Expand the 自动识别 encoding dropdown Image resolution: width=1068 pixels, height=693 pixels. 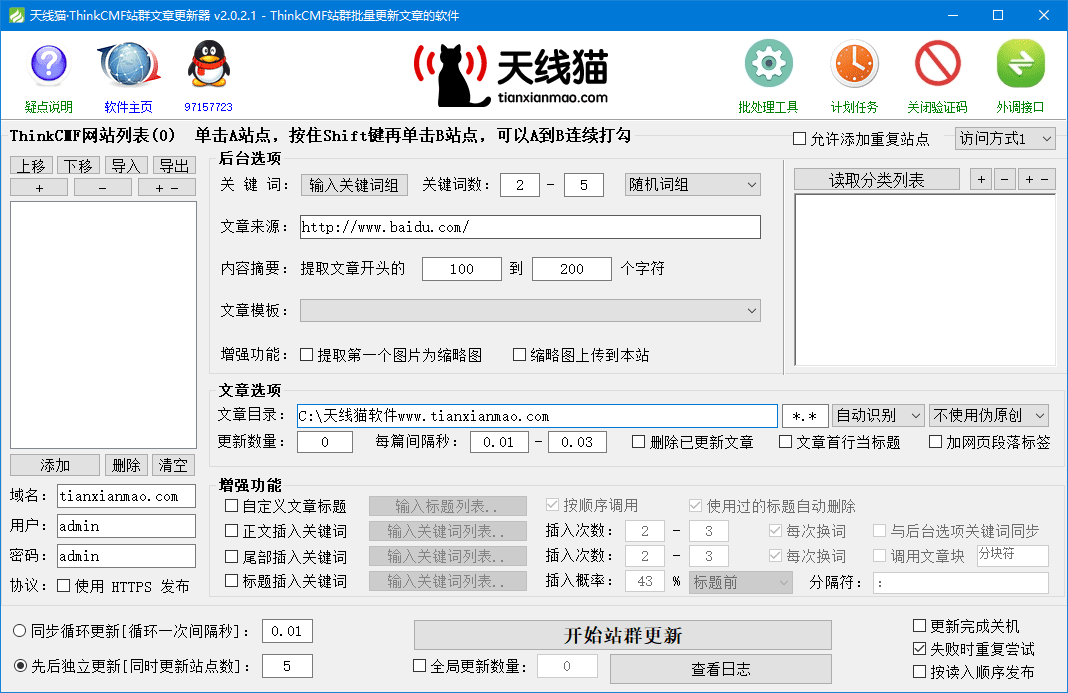[878, 416]
